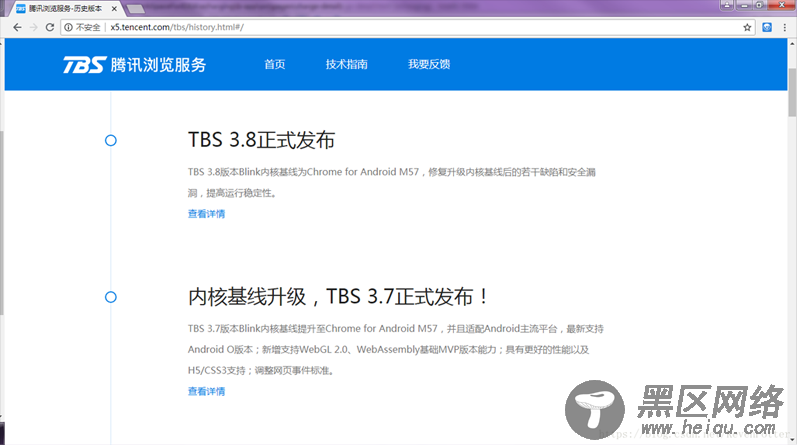Image resolution: width=797 pixels, height=445 pixels.
Task: Click the TBS 3.7 timeline circle marker
Action: pos(111,297)
